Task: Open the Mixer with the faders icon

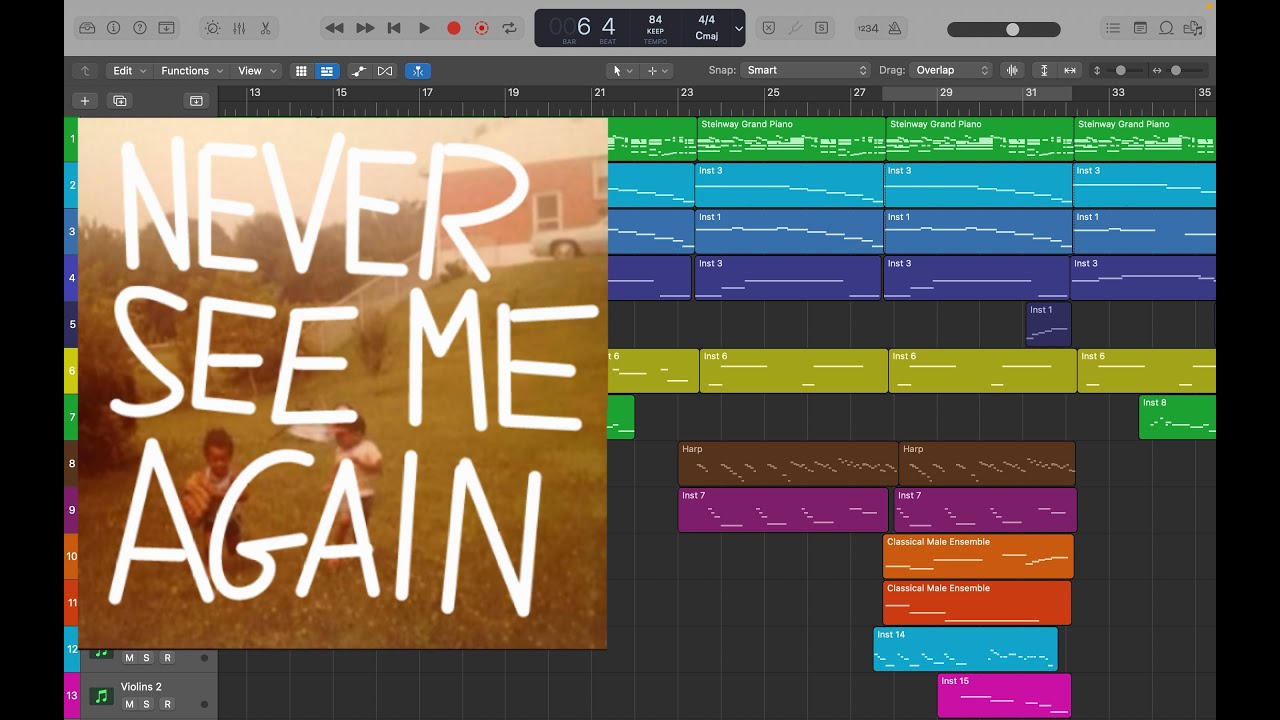Action: [239, 28]
